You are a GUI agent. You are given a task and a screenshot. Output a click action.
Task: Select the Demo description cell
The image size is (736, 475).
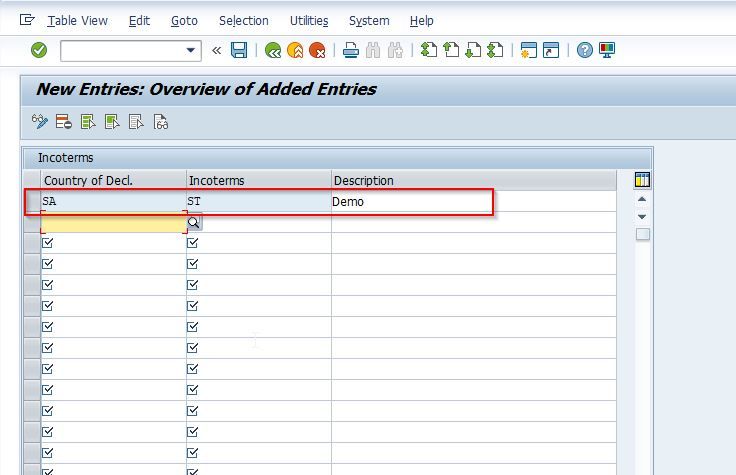pyautogui.click(x=474, y=201)
